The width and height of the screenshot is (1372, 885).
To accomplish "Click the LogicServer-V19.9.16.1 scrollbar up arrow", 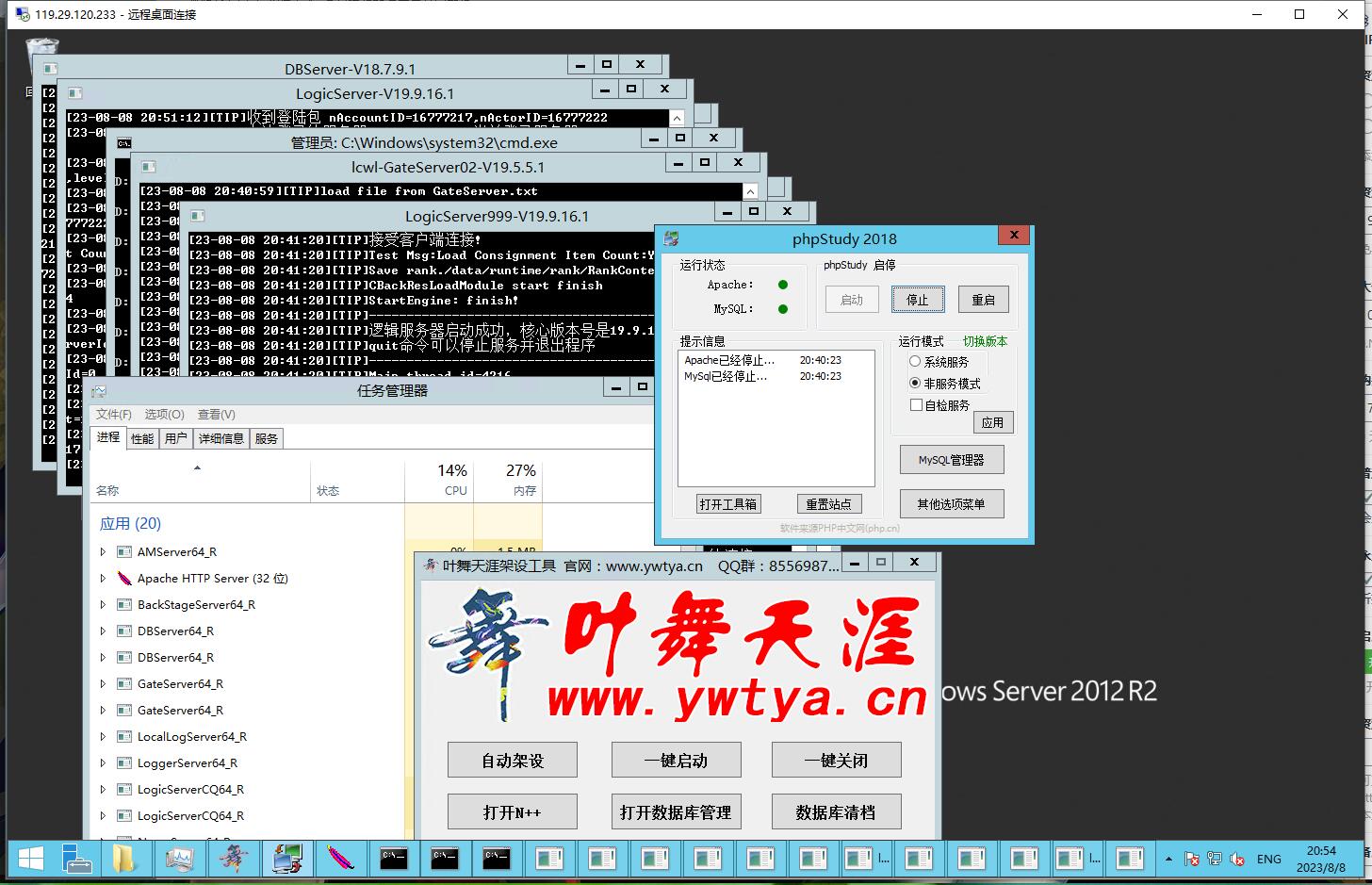I will [x=677, y=118].
